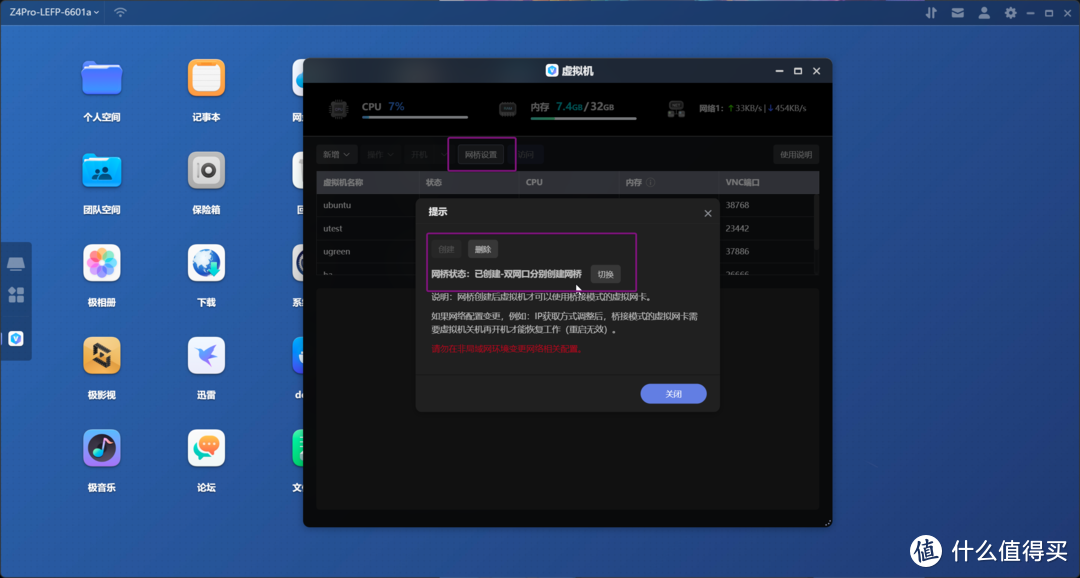Screen dimensions: 1080x578
Task: Click the memory column info icon
Action: click(650, 183)
